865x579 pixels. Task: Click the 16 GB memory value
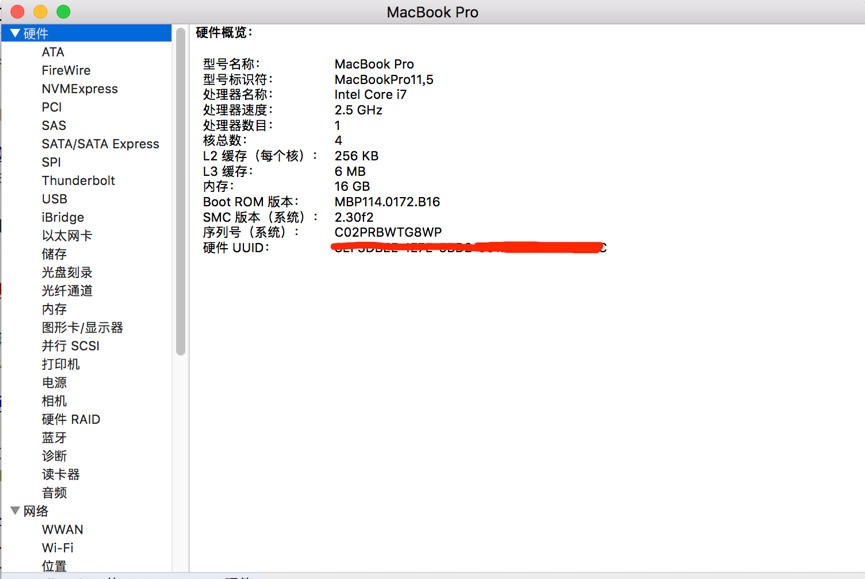click(x=352, y=186)
